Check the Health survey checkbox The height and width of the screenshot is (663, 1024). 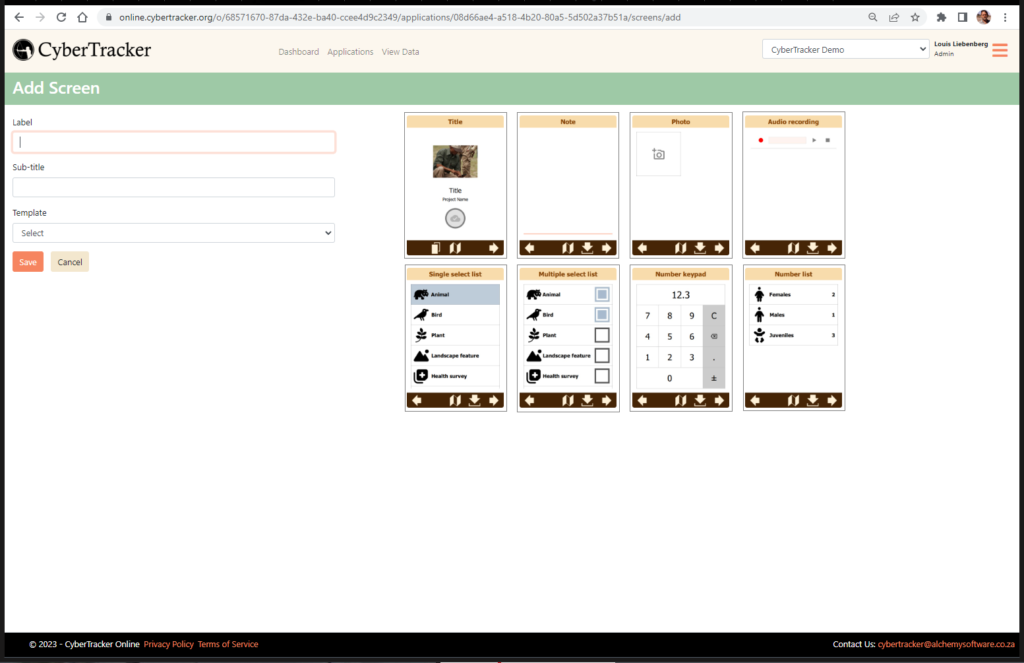click(602, 376)
